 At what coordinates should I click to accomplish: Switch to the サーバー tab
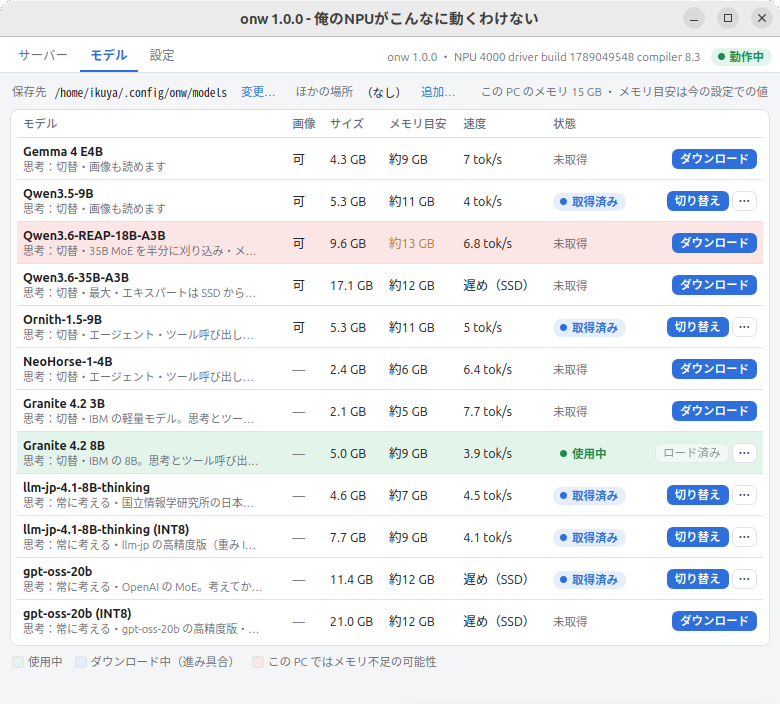[43, 55]
